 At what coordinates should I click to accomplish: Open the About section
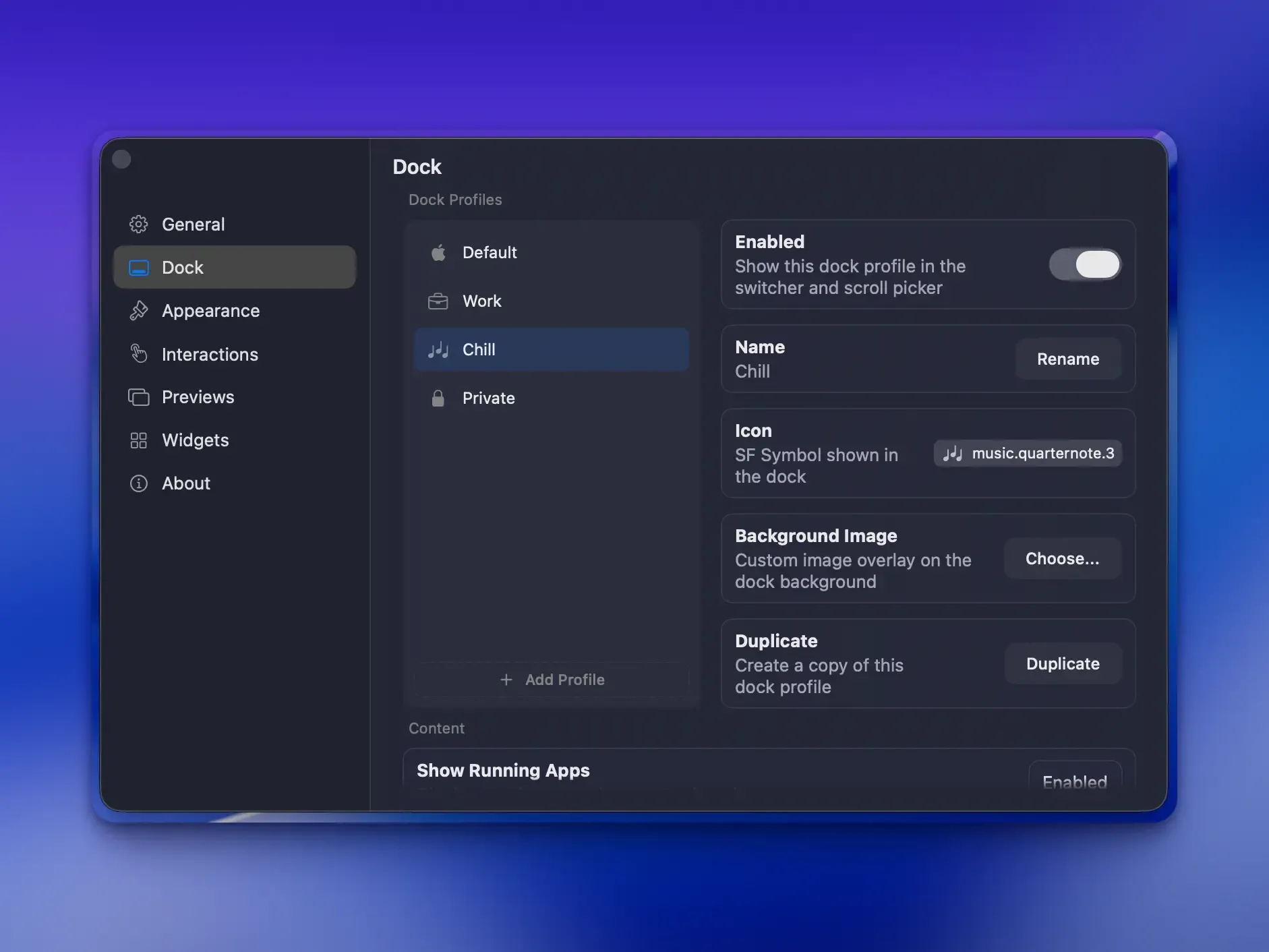point(185,483)
